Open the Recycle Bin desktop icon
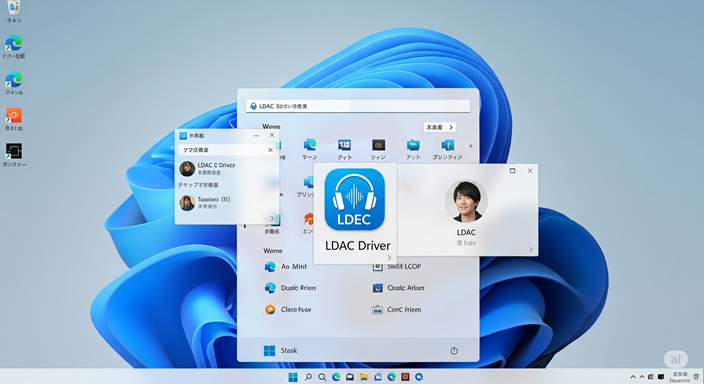Screen dimensions: 704x384 click(x=14, y=8)
